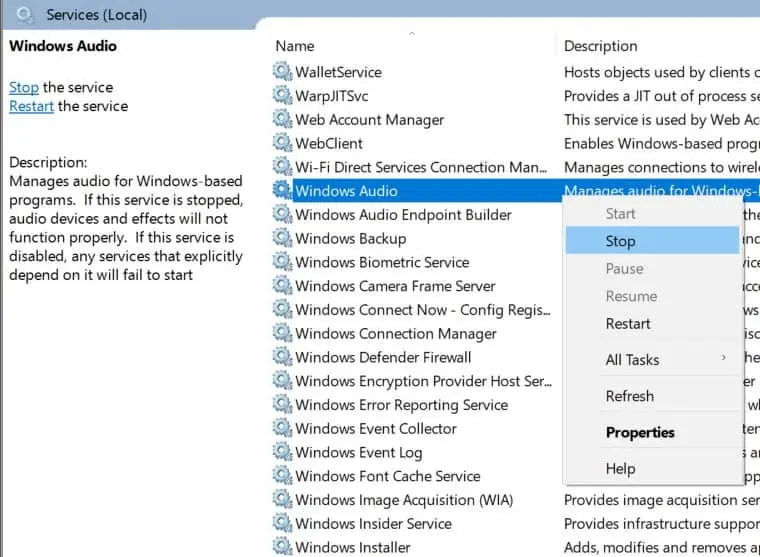Image resolution: width=760 pixels, height=557 pixels.
Task: Click the greyed Start context menu entry
Action: 652,213
